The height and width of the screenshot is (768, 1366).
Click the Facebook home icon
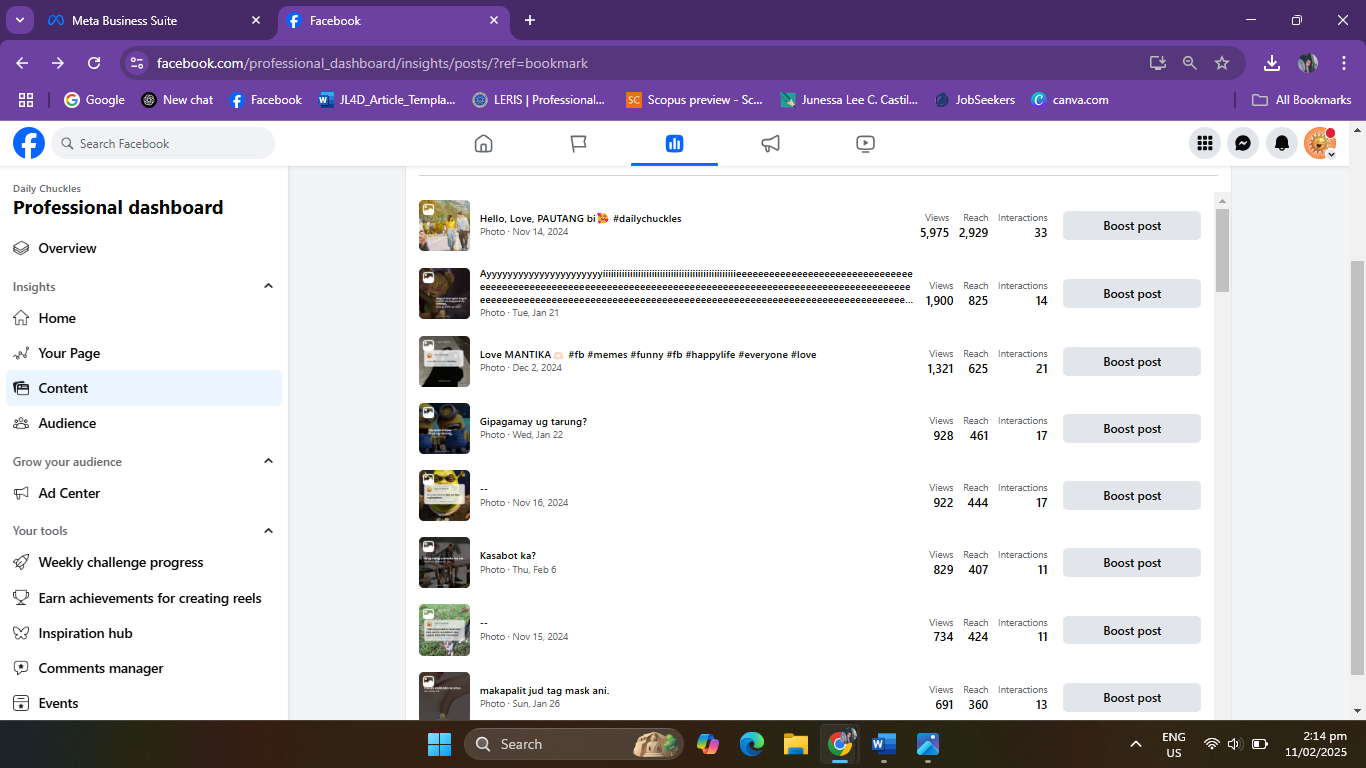(x=483, y=143)
